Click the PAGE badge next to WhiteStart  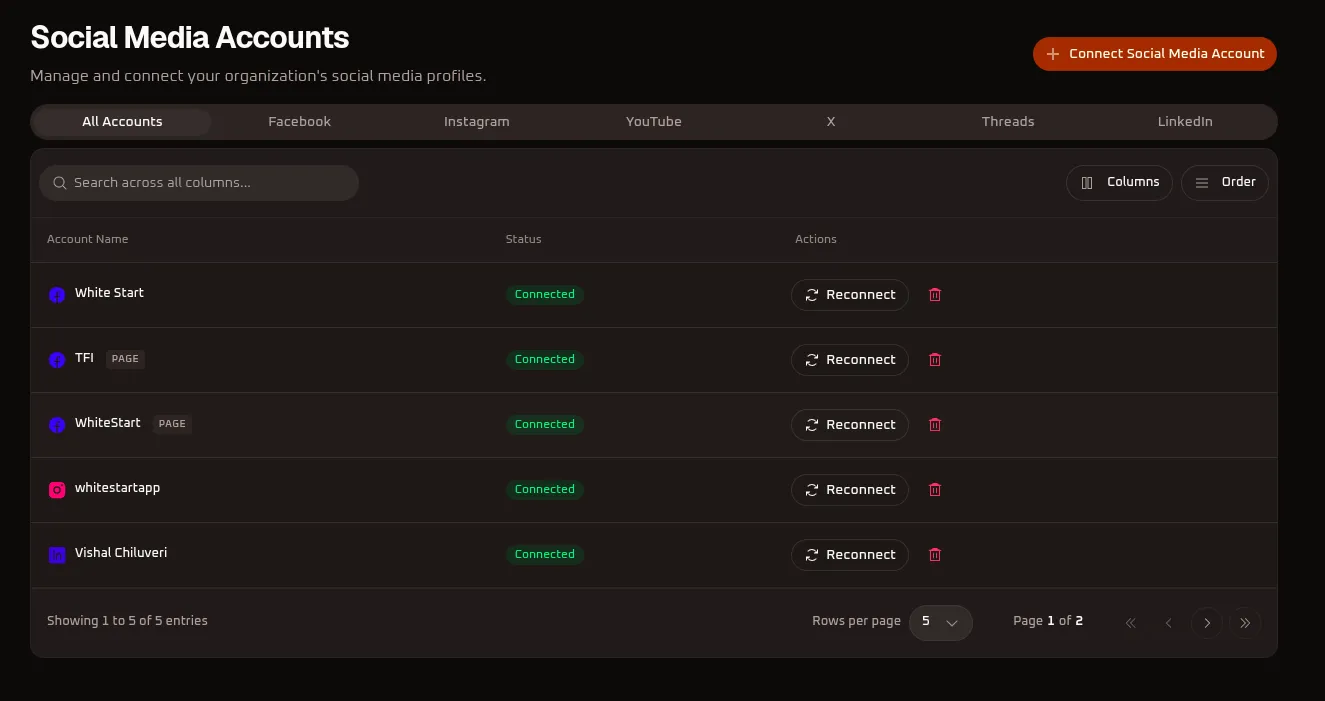[x=172, y=424]
